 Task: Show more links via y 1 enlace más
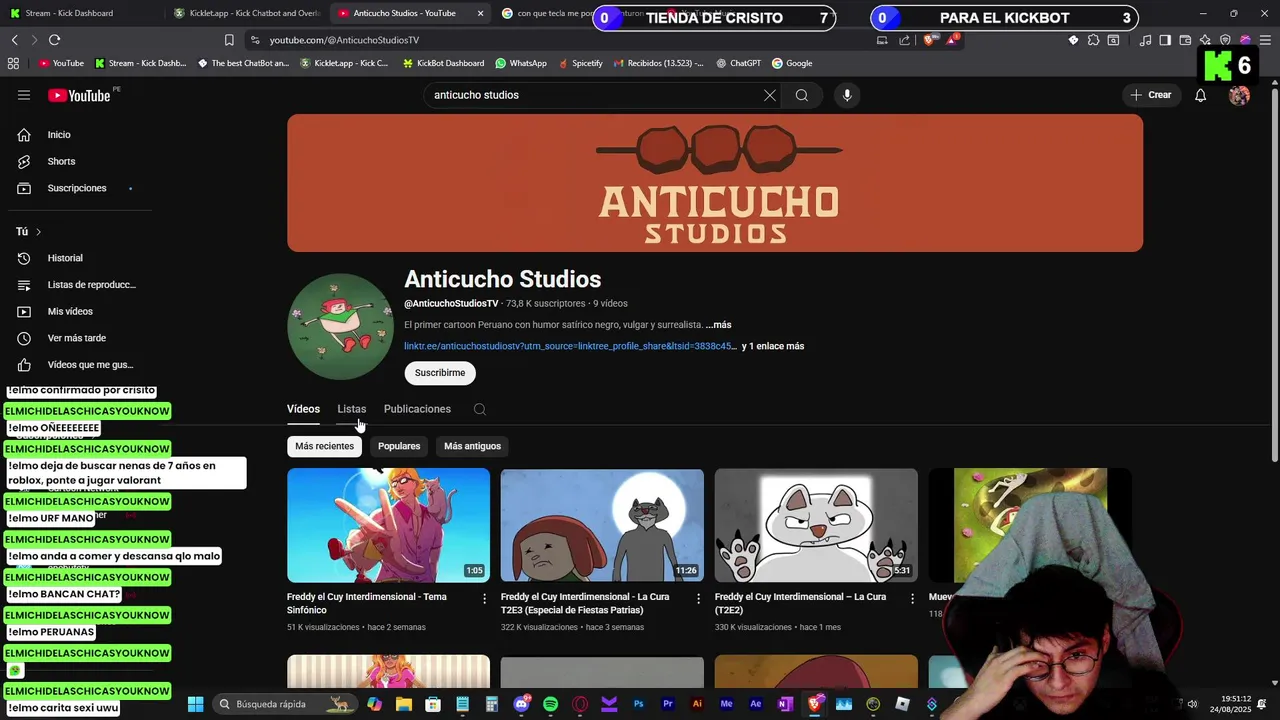(773, 346)
